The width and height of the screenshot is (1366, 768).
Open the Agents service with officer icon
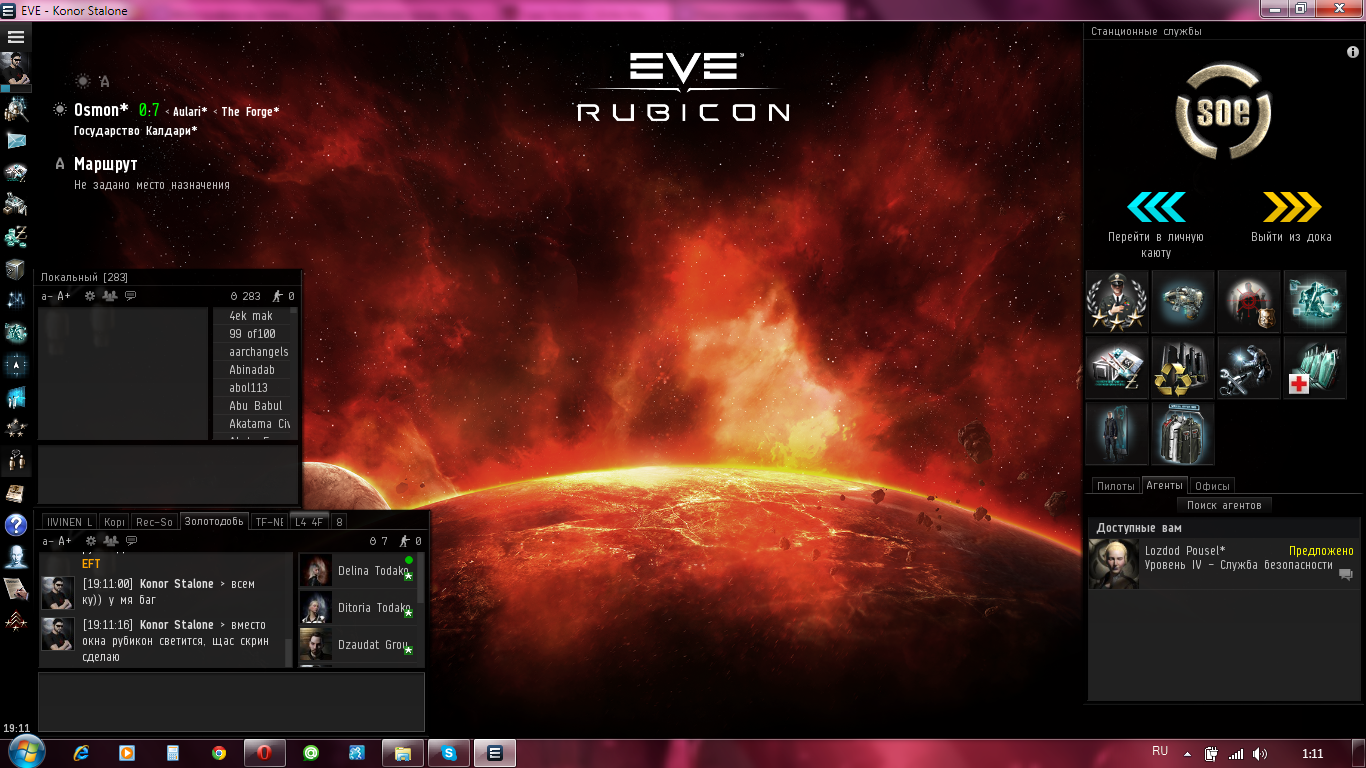pos(1117,301)
